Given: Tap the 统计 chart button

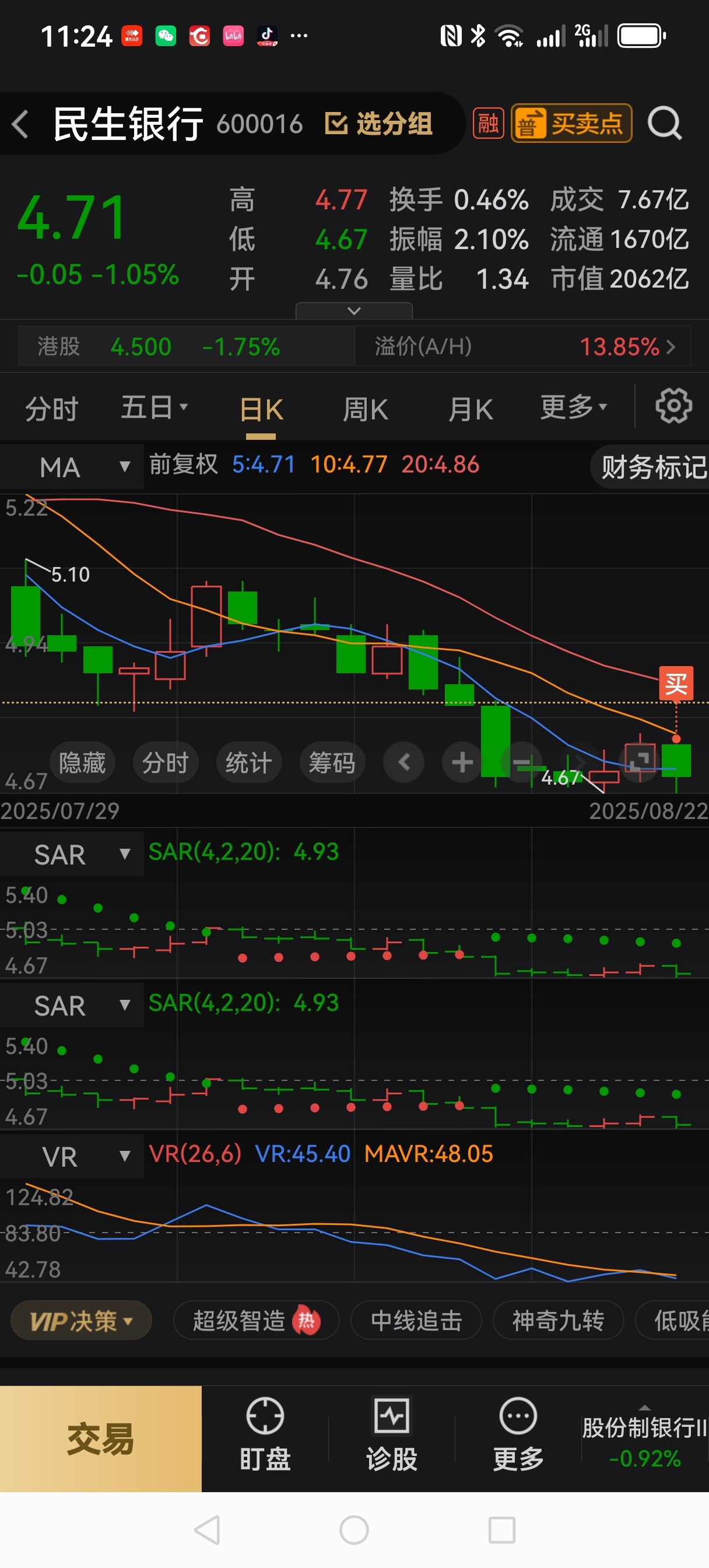Looking at the screenshot, I should tap(249, 762).
